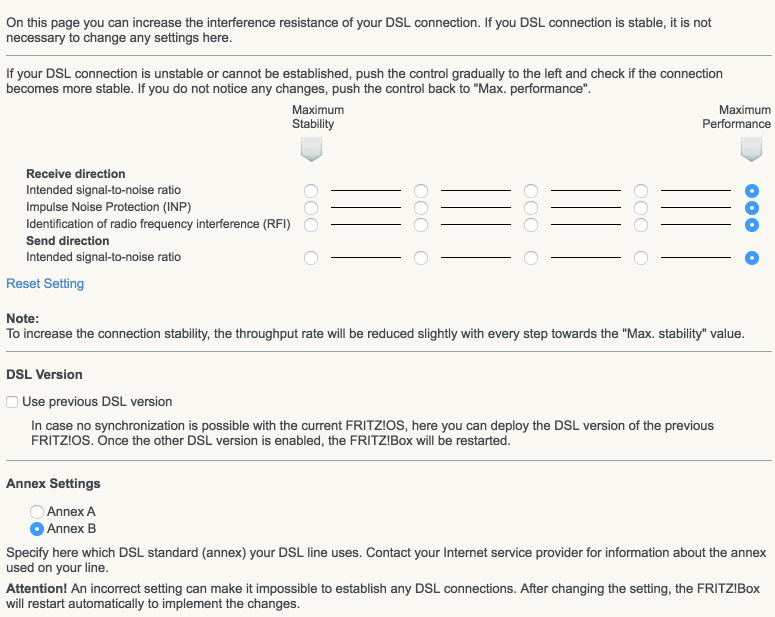775x617 pixels.
Task: Select the Annex B radio button
Action: (x=38, y=529)
